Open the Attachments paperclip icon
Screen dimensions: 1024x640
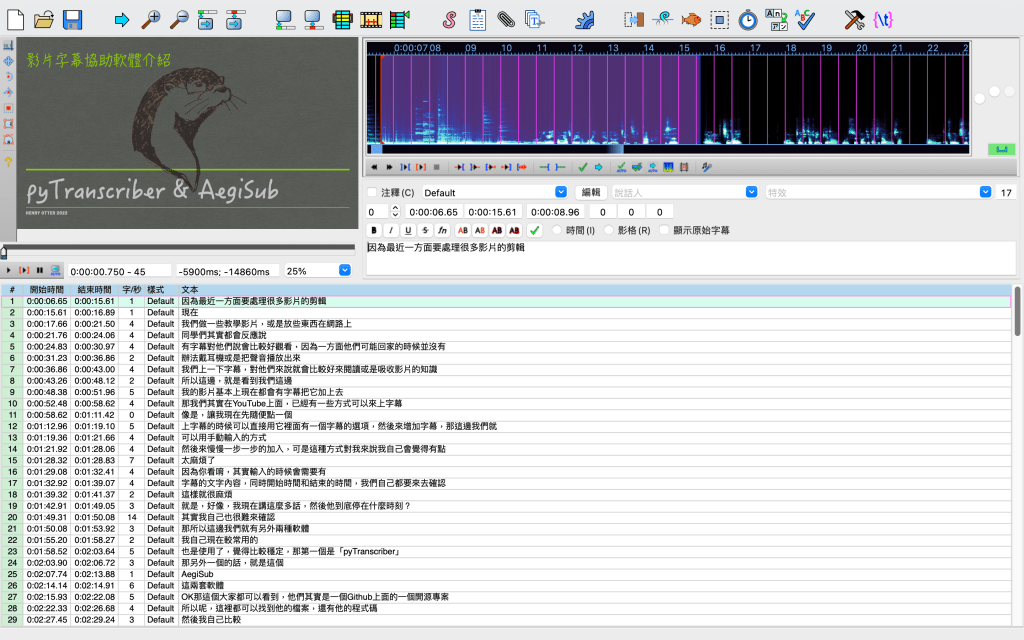click(506, 19)
